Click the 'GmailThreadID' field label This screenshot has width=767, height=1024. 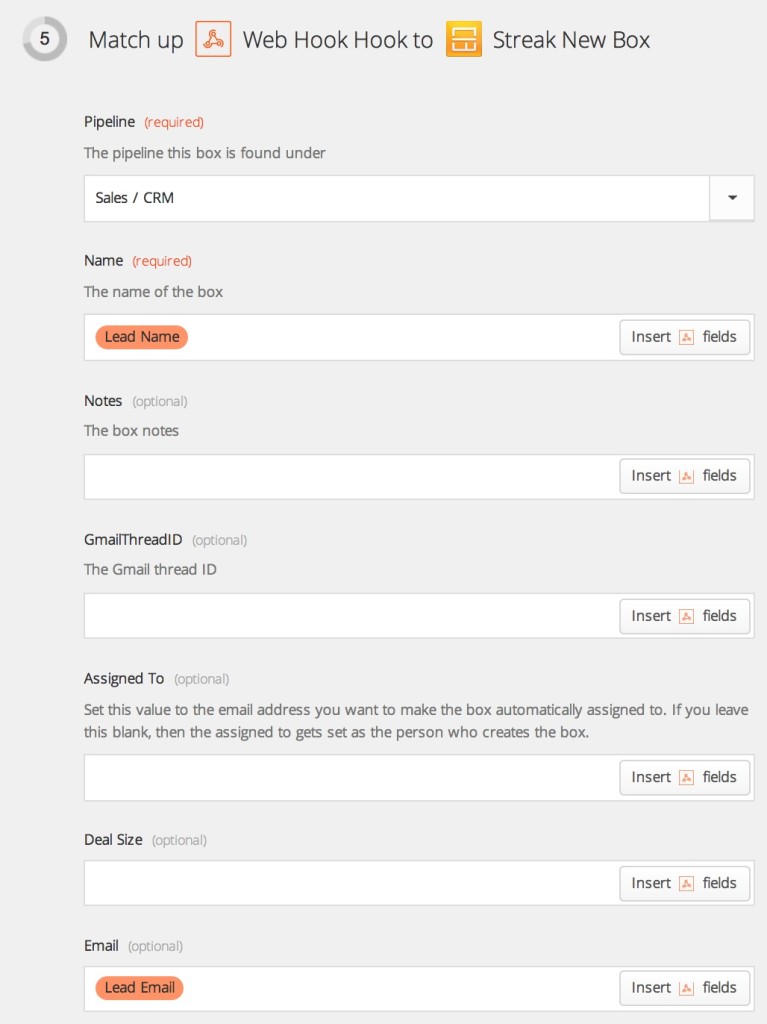tap(133, 539)
